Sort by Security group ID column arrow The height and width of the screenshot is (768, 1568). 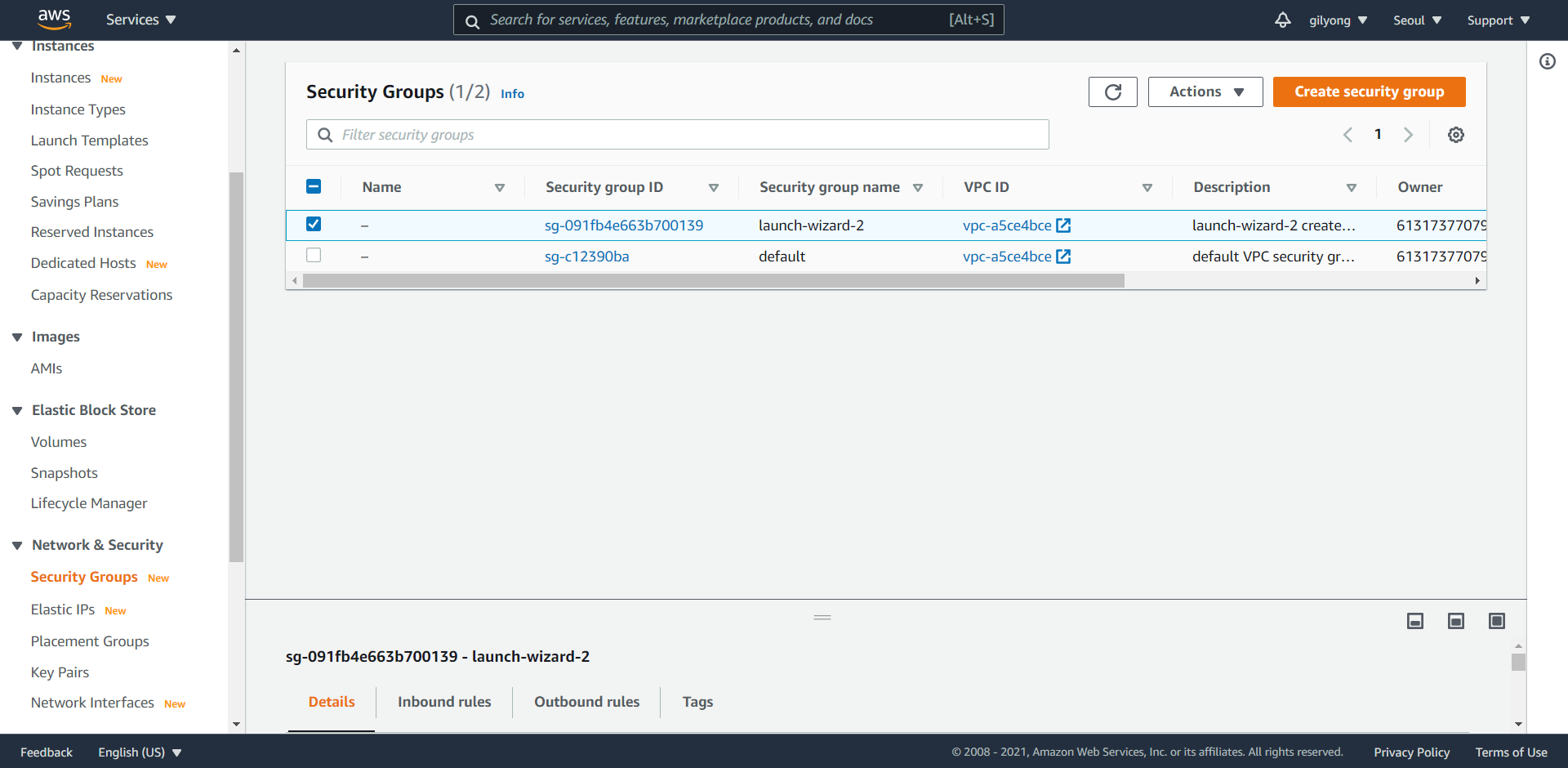(713, 188)
